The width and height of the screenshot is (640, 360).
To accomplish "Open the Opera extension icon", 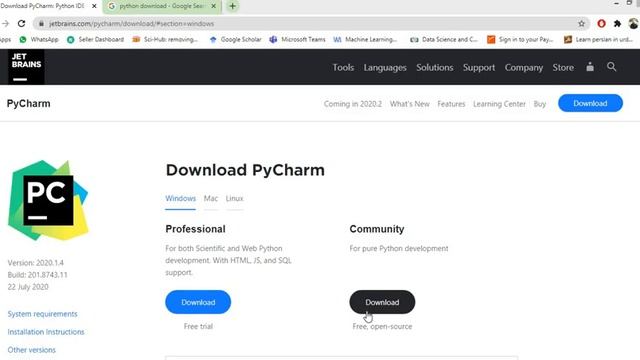I will (601, 24).
